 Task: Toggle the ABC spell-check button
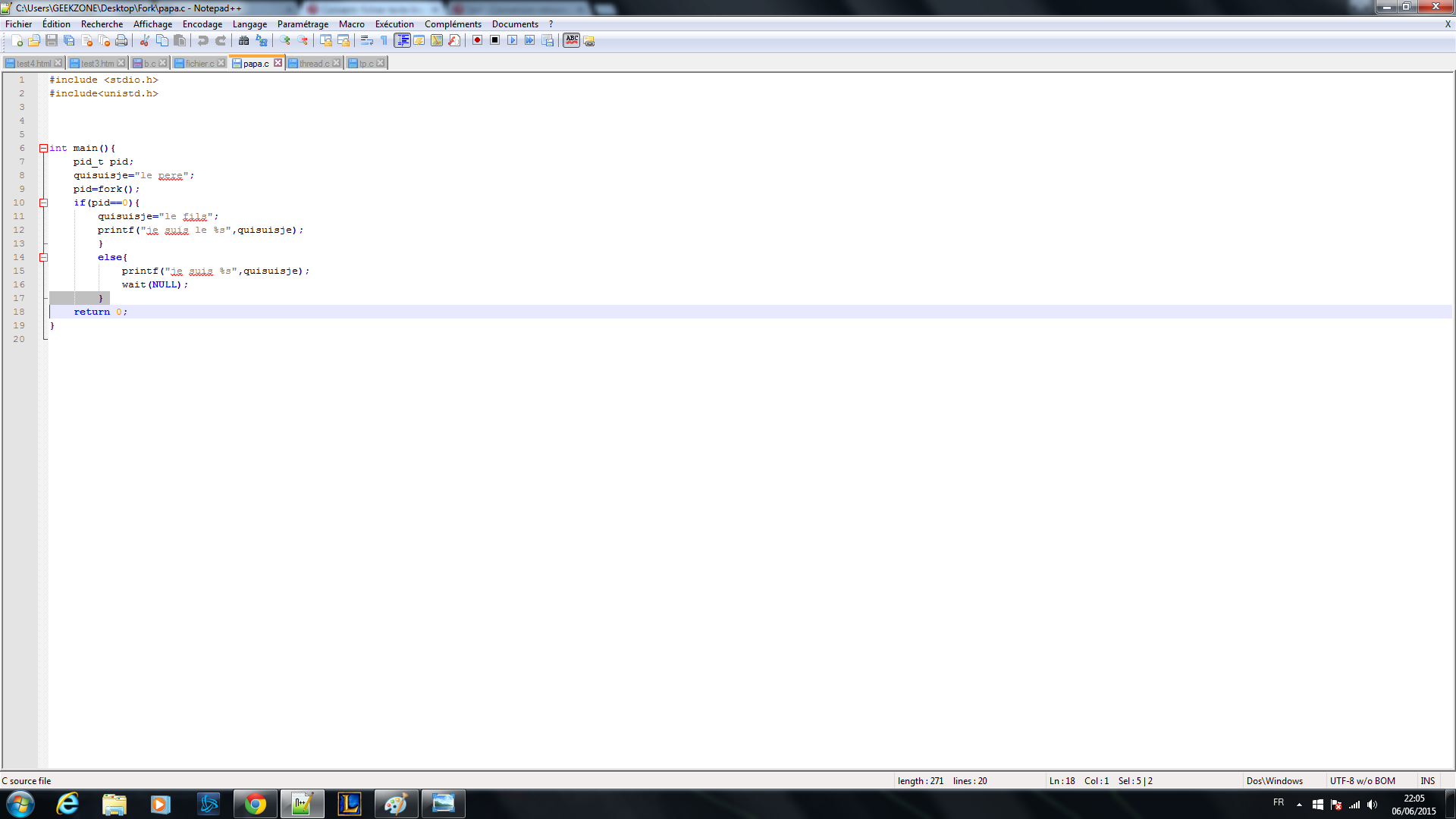point(572,41)
